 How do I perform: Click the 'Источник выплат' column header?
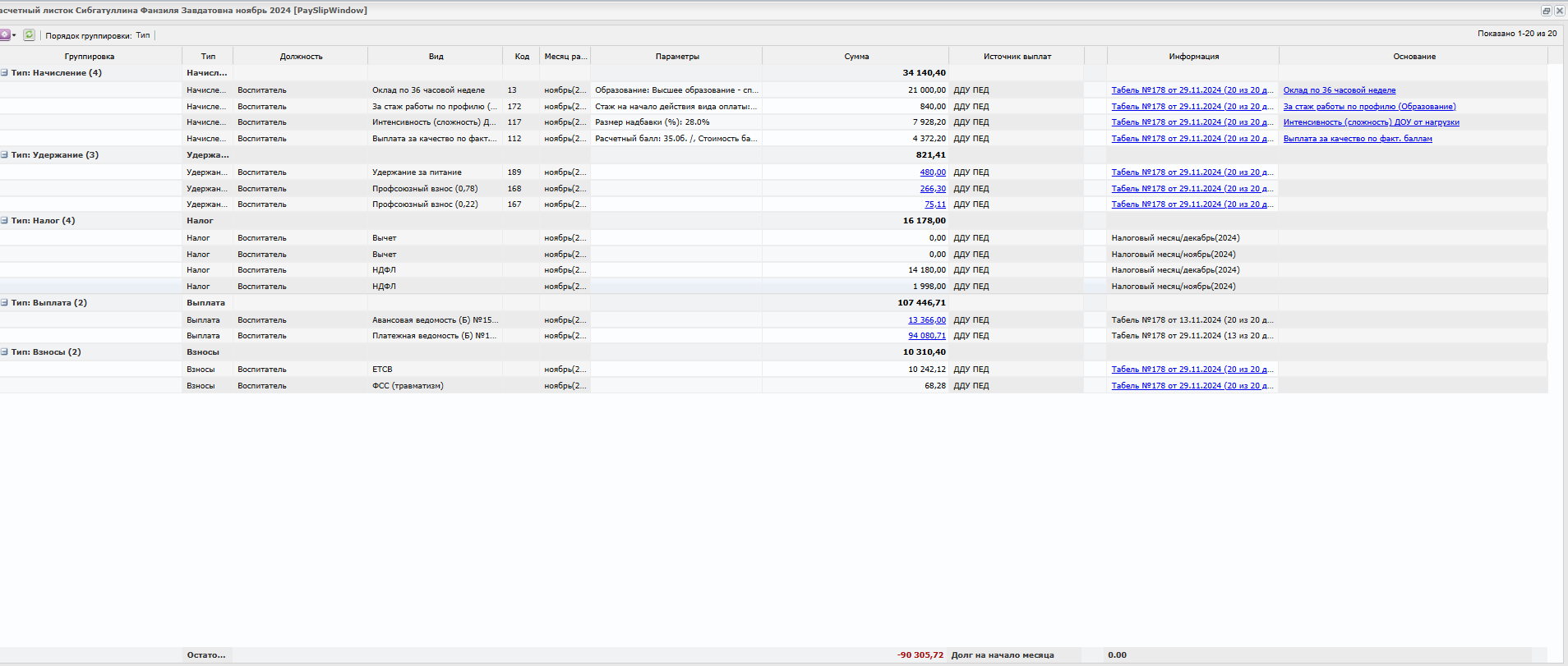coord(1017,57)
